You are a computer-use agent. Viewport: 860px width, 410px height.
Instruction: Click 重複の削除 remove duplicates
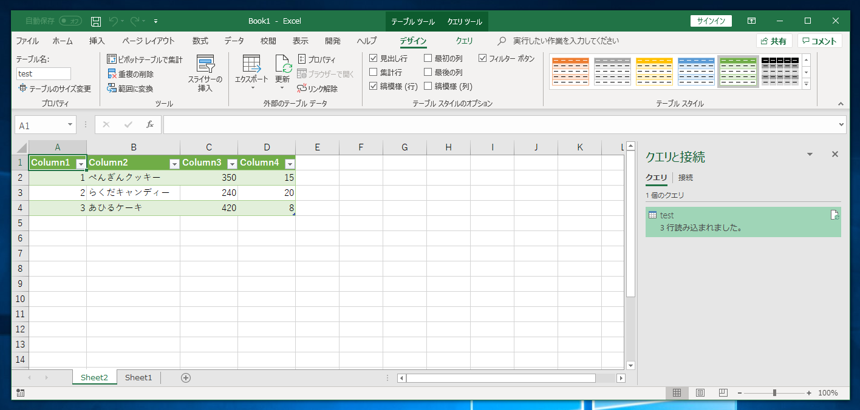[x=130, y=74]
